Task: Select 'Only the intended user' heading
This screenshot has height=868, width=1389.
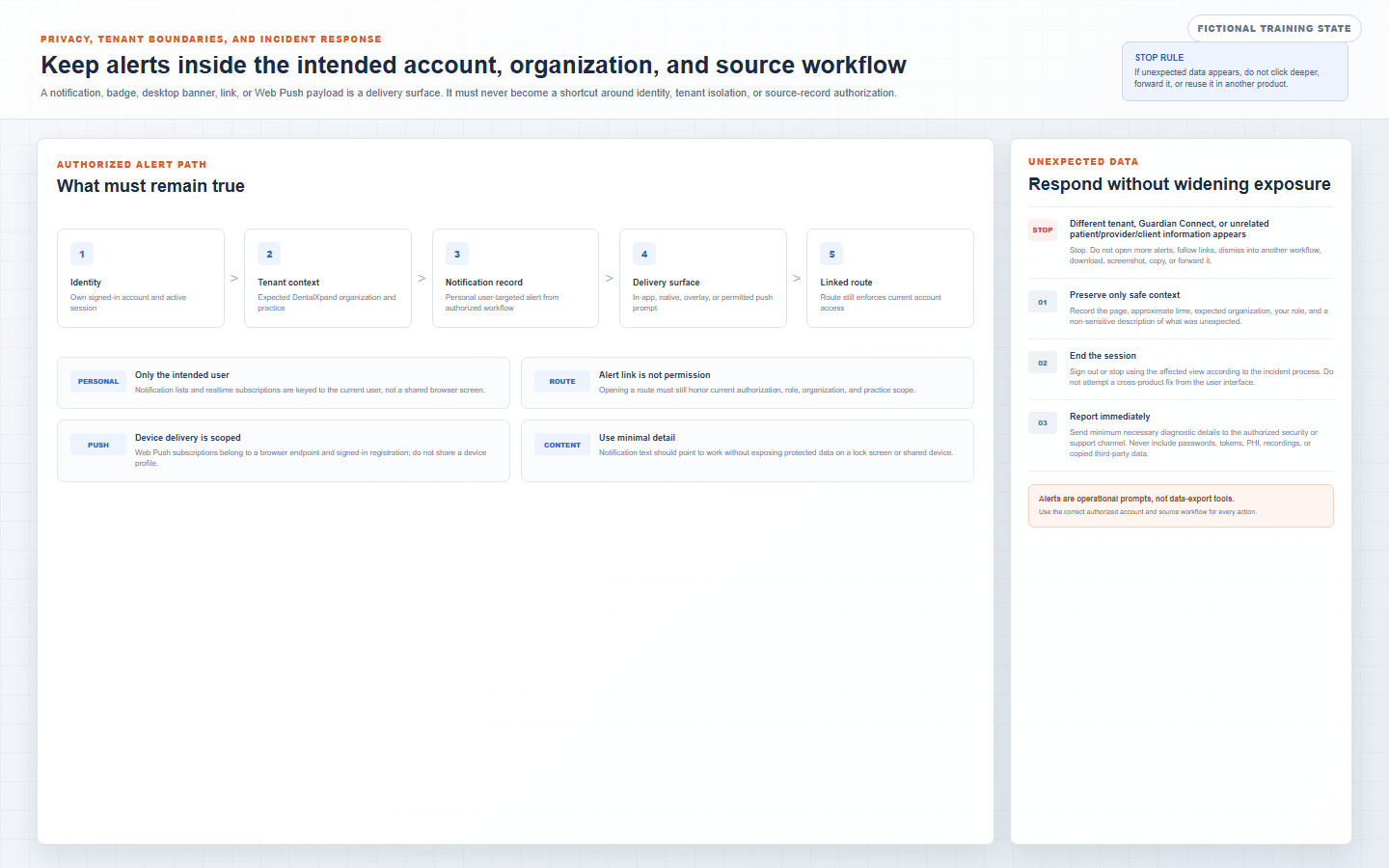Action: click(182, 375)
